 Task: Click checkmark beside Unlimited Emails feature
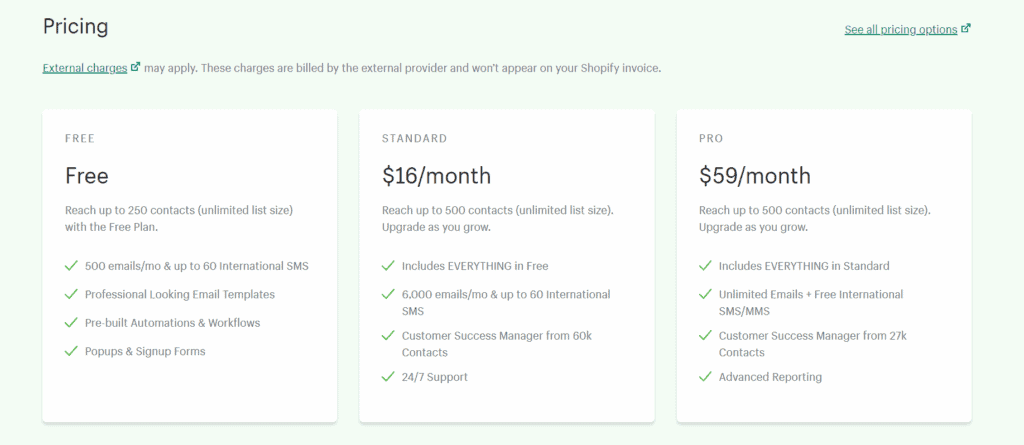click(x=705, y=294)
